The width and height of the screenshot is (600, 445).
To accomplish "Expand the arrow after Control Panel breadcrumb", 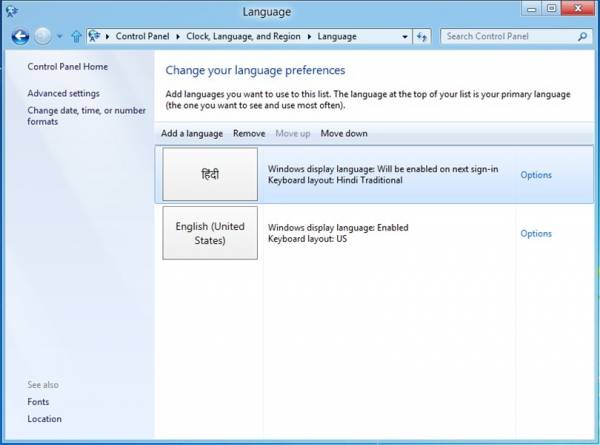I will pos(178,37).
